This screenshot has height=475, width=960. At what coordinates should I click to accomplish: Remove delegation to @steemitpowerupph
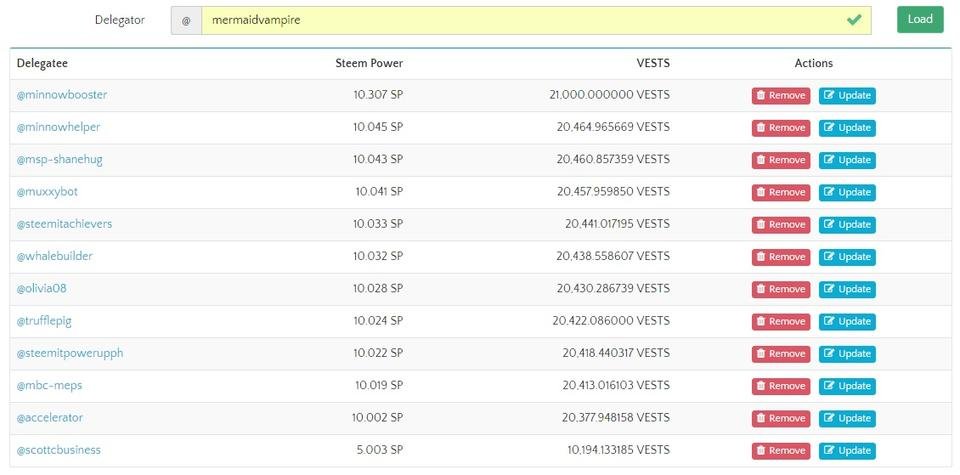(x=781, y=354)
